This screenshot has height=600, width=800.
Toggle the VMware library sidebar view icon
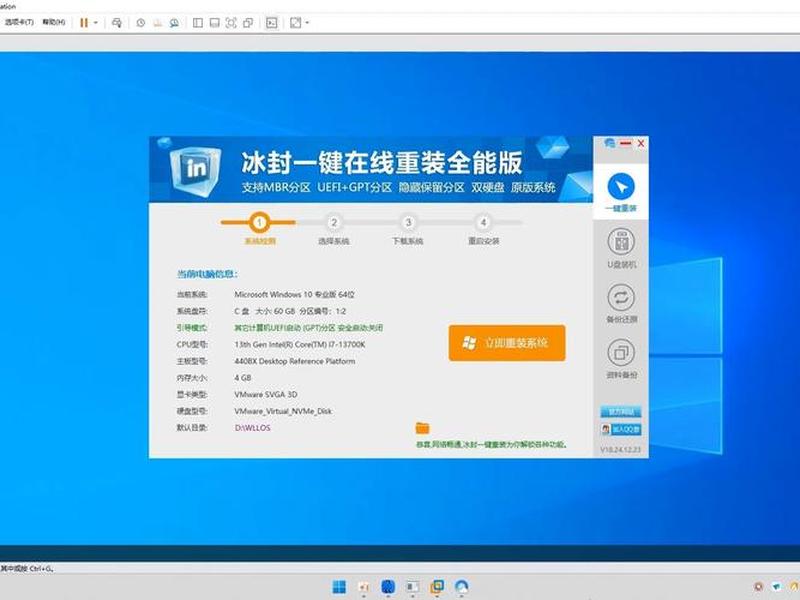198,22
